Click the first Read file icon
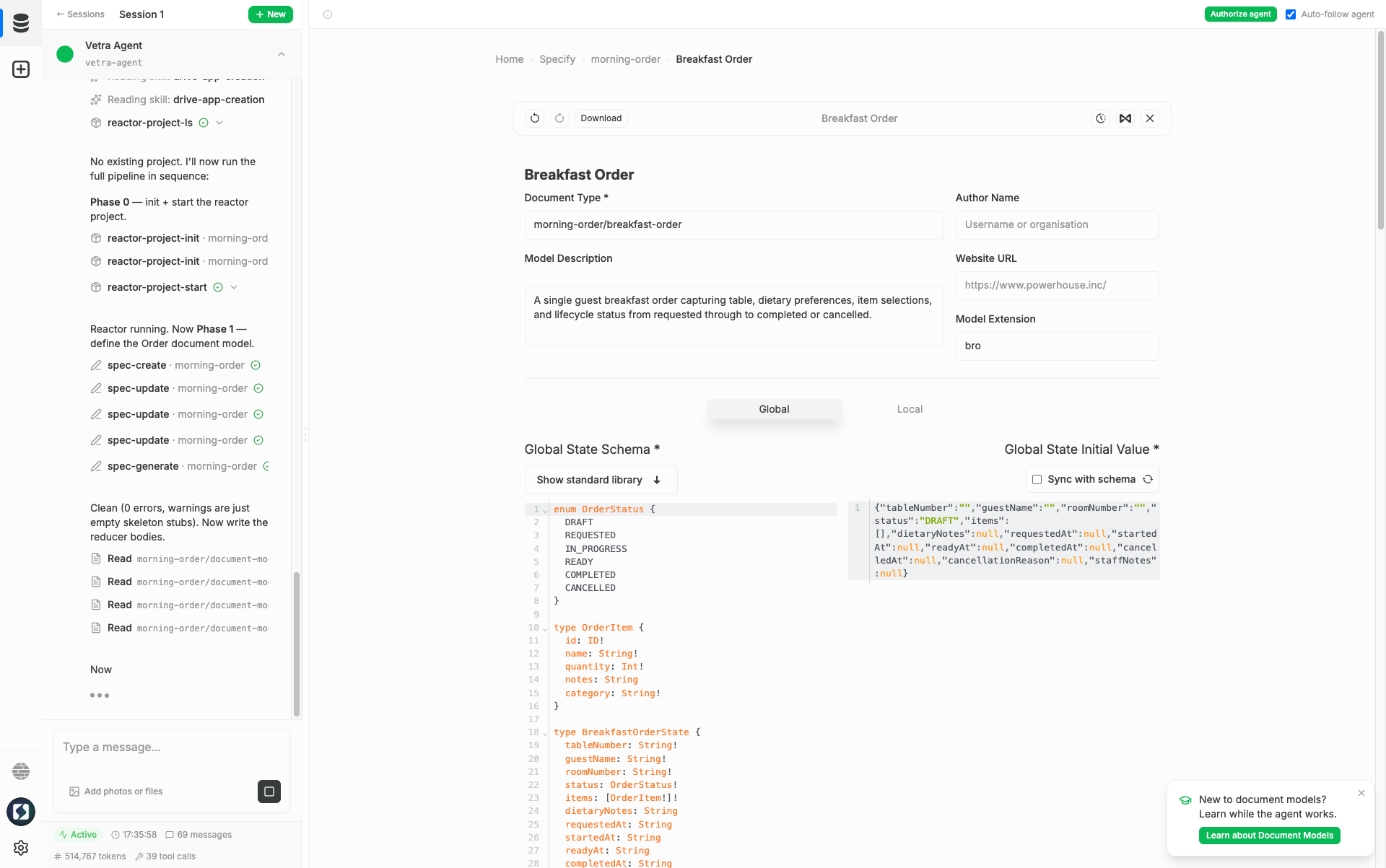Viewport: 1386px width, 868px height. 96,558
